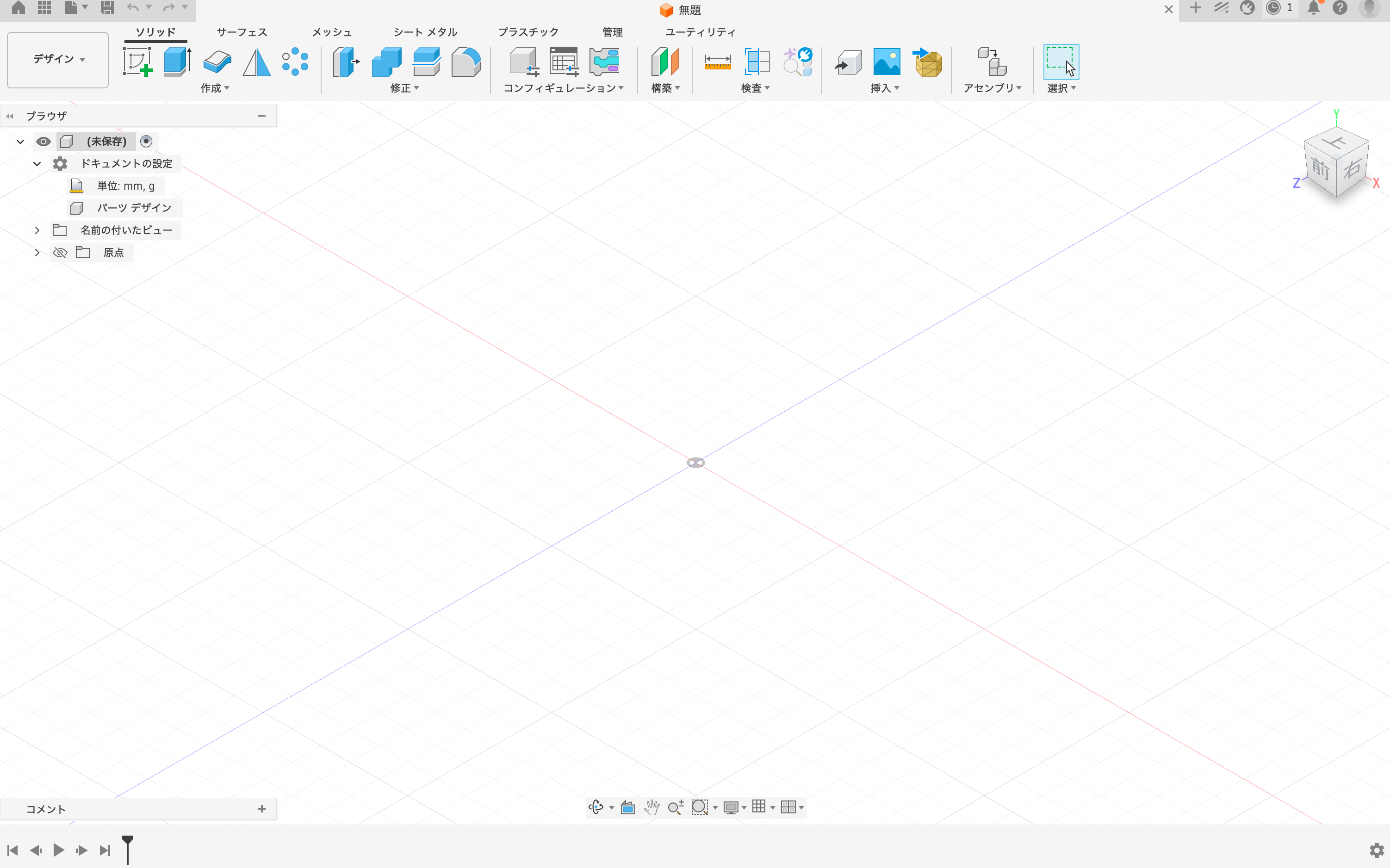Open the notifications bell
The width and height of the screenshot is (1390, 868).
(x=1314, y=7)
